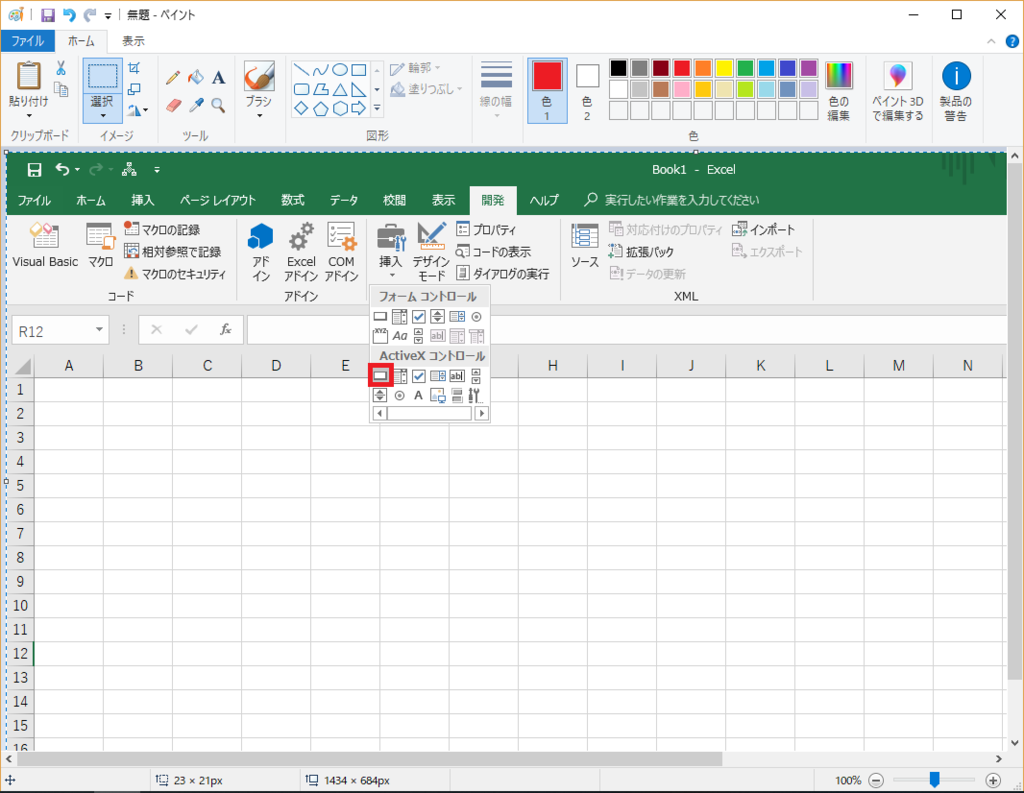Open the shape outline (輪郭) dropdown
This screenshot has width=1024, height=793.
(x=419, y=69)
